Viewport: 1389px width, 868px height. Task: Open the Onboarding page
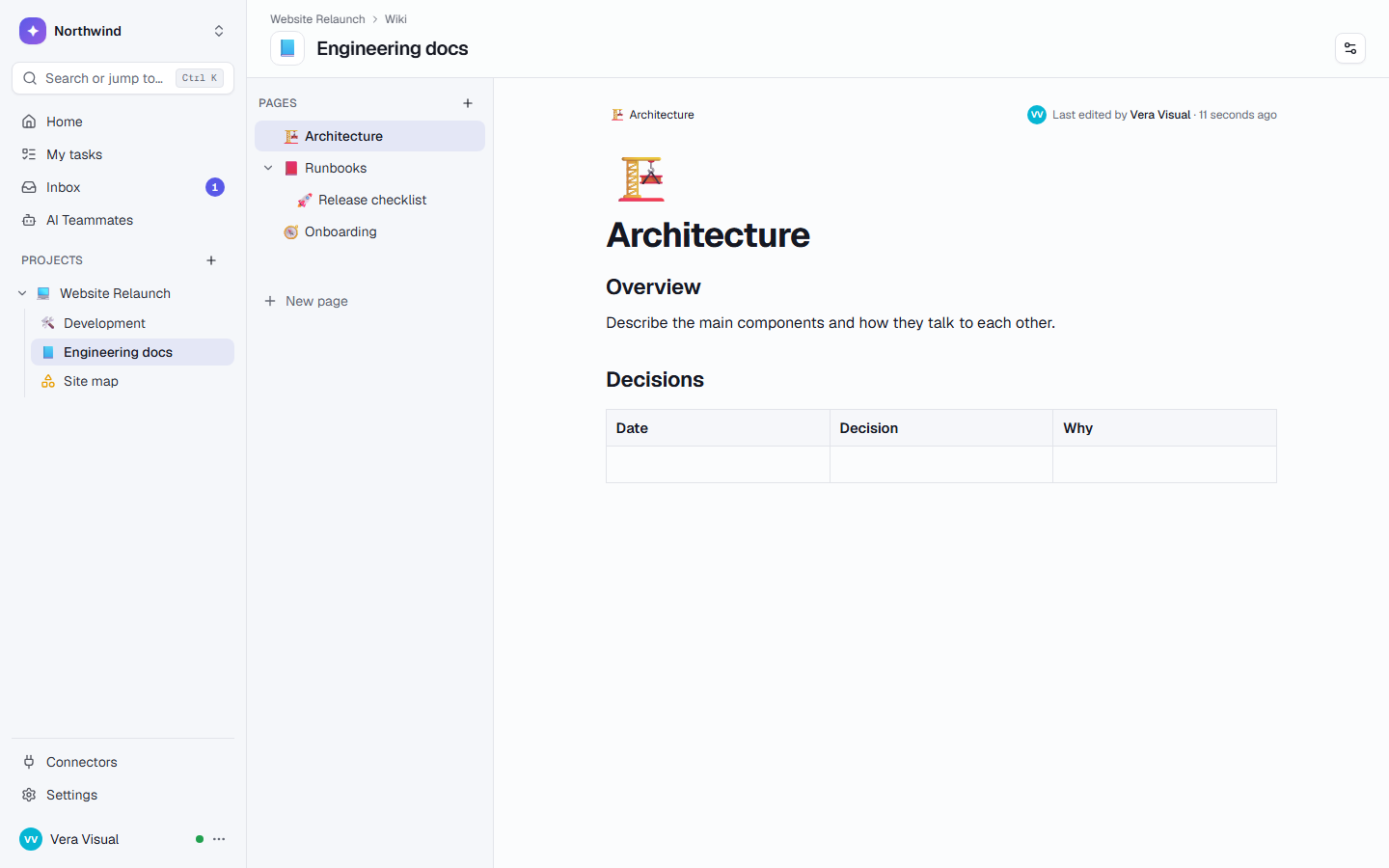tap(369, 231)
